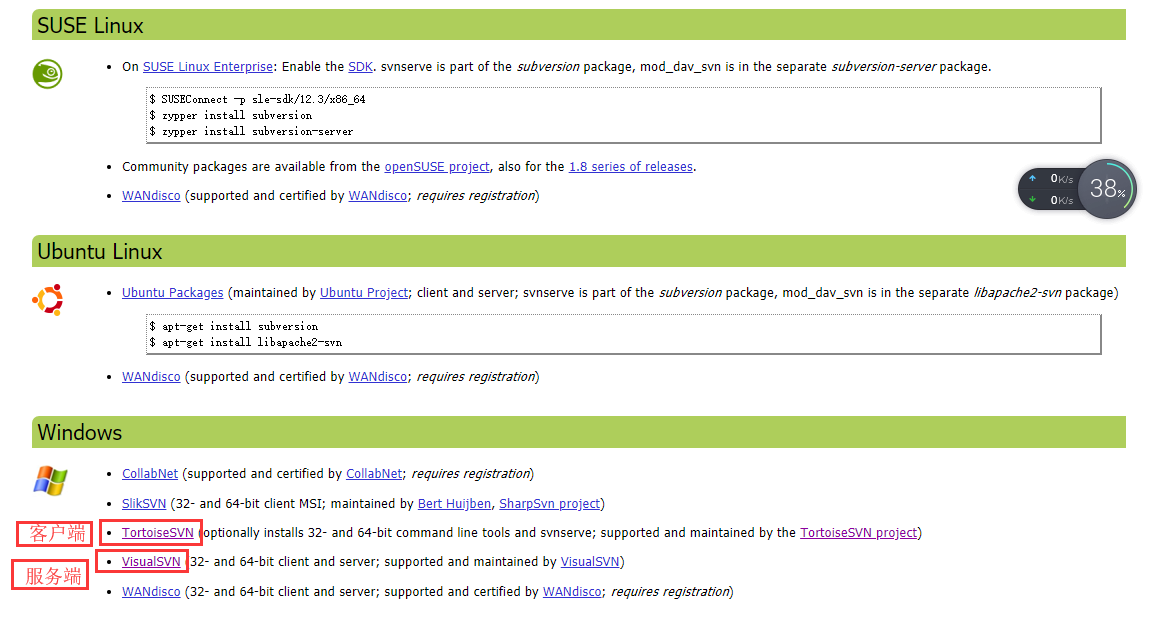Click the 38% memory usage circle widget
1149x619 pixels.
1106,189
